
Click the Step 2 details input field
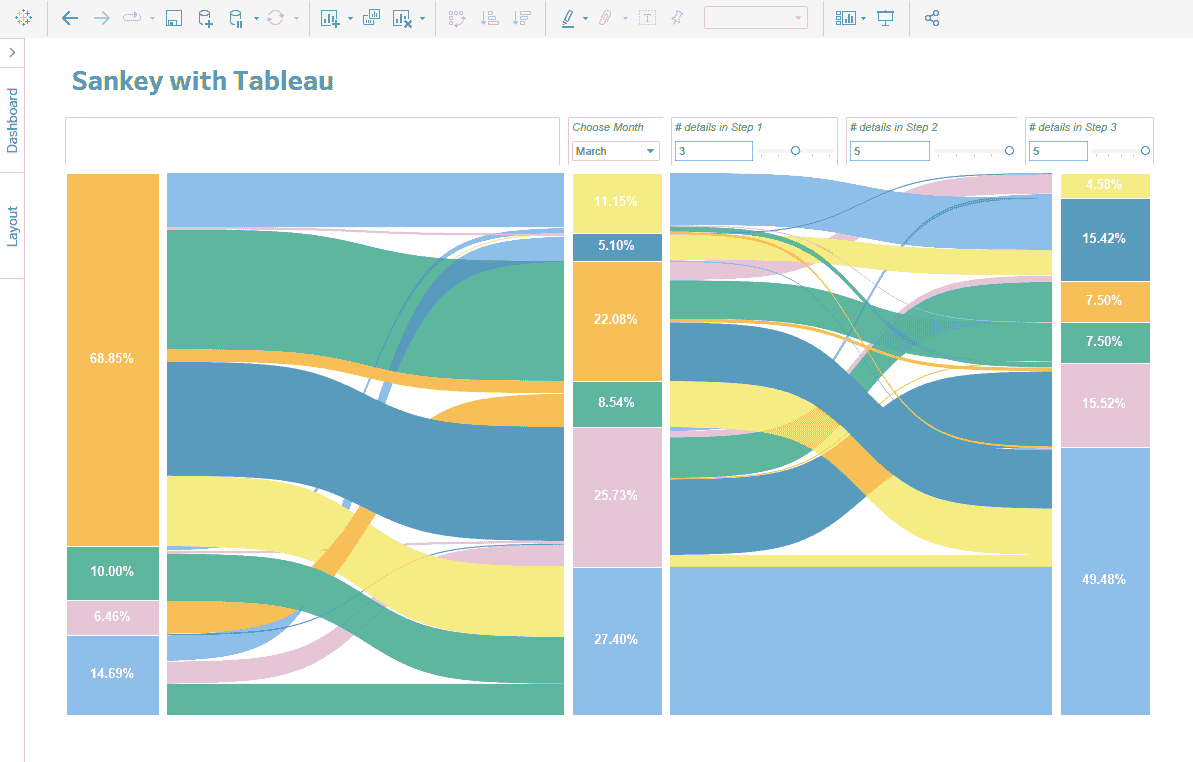click(x=889, y=151)
